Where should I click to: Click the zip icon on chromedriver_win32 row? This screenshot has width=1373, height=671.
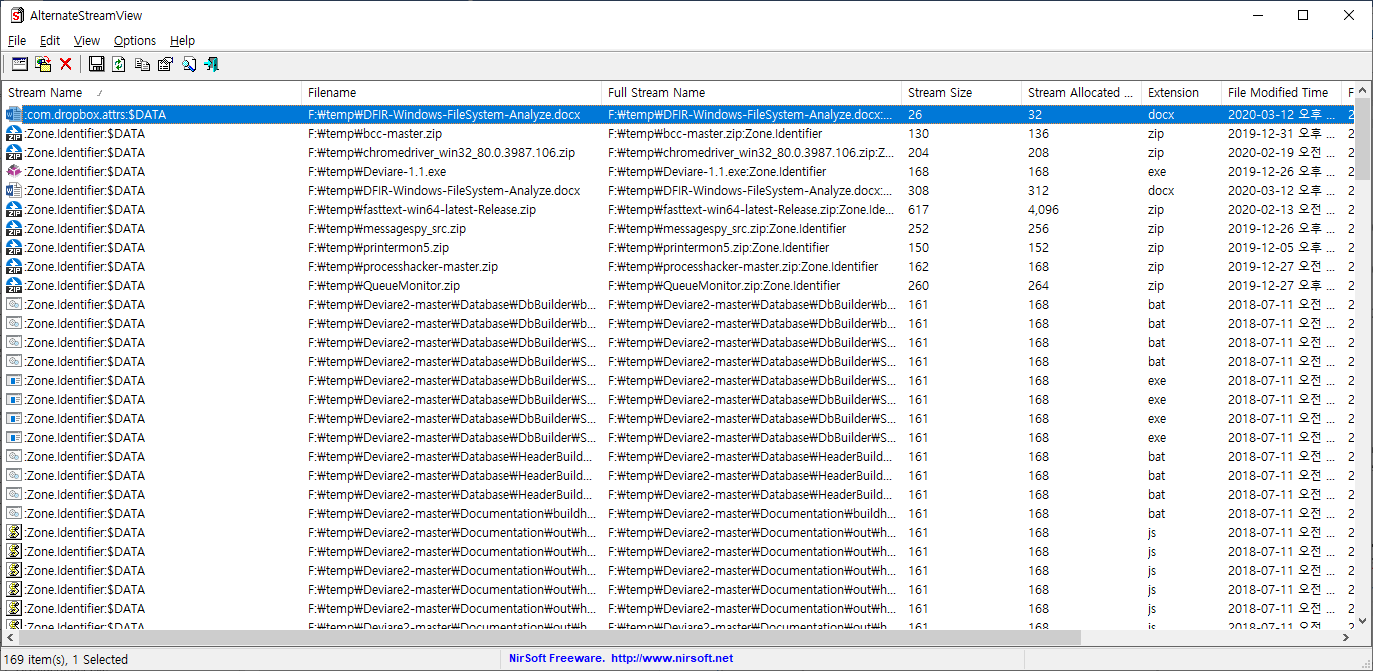click(x=14, y=152)
